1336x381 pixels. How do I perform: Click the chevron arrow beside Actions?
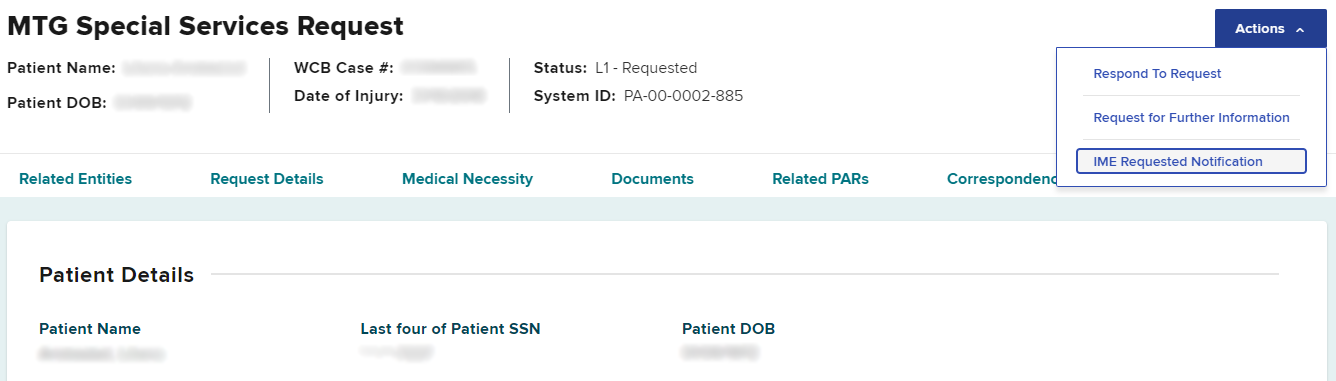[1300, 30]
